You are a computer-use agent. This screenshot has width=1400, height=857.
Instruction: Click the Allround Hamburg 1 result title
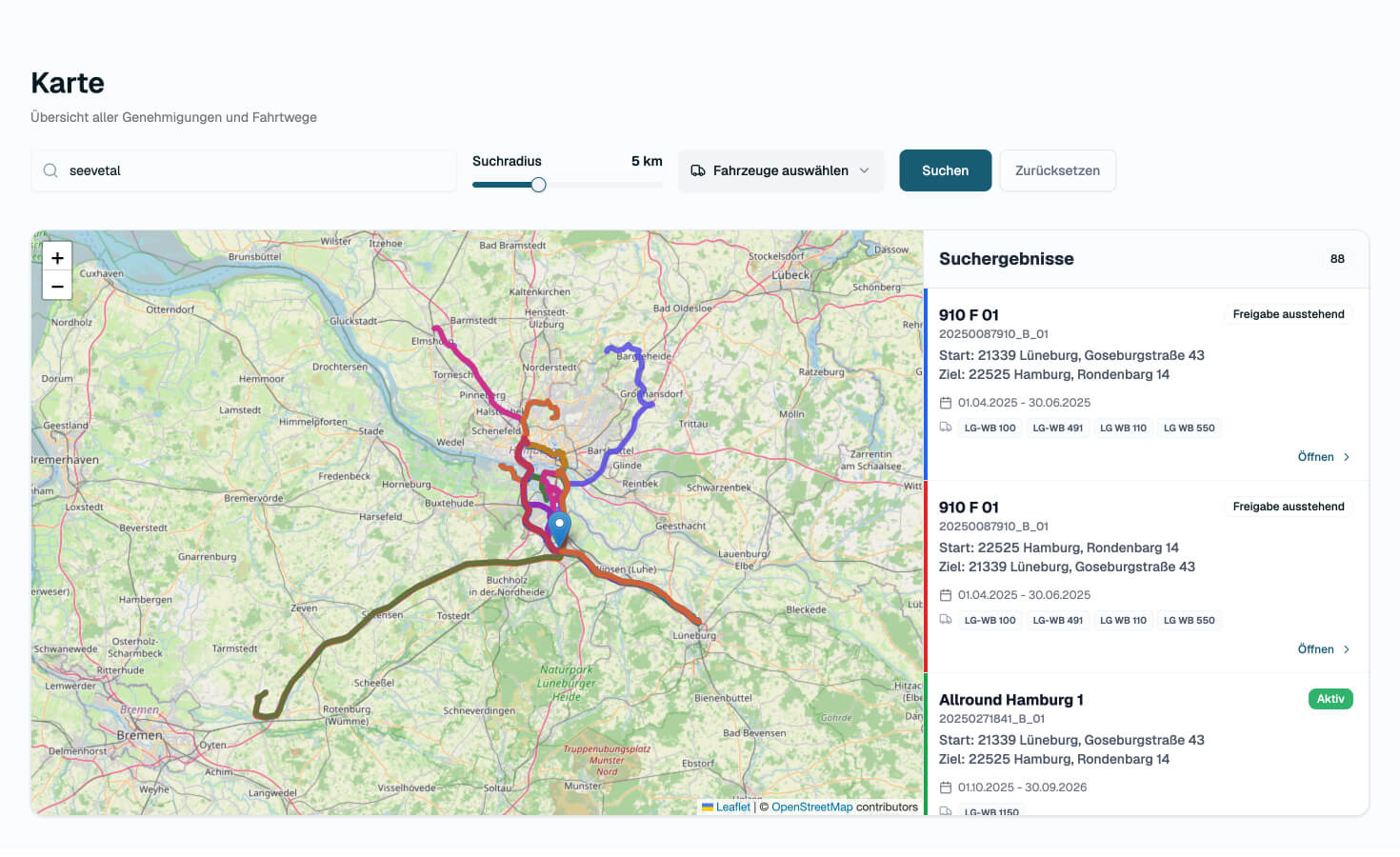click(x=1010, y=700)
